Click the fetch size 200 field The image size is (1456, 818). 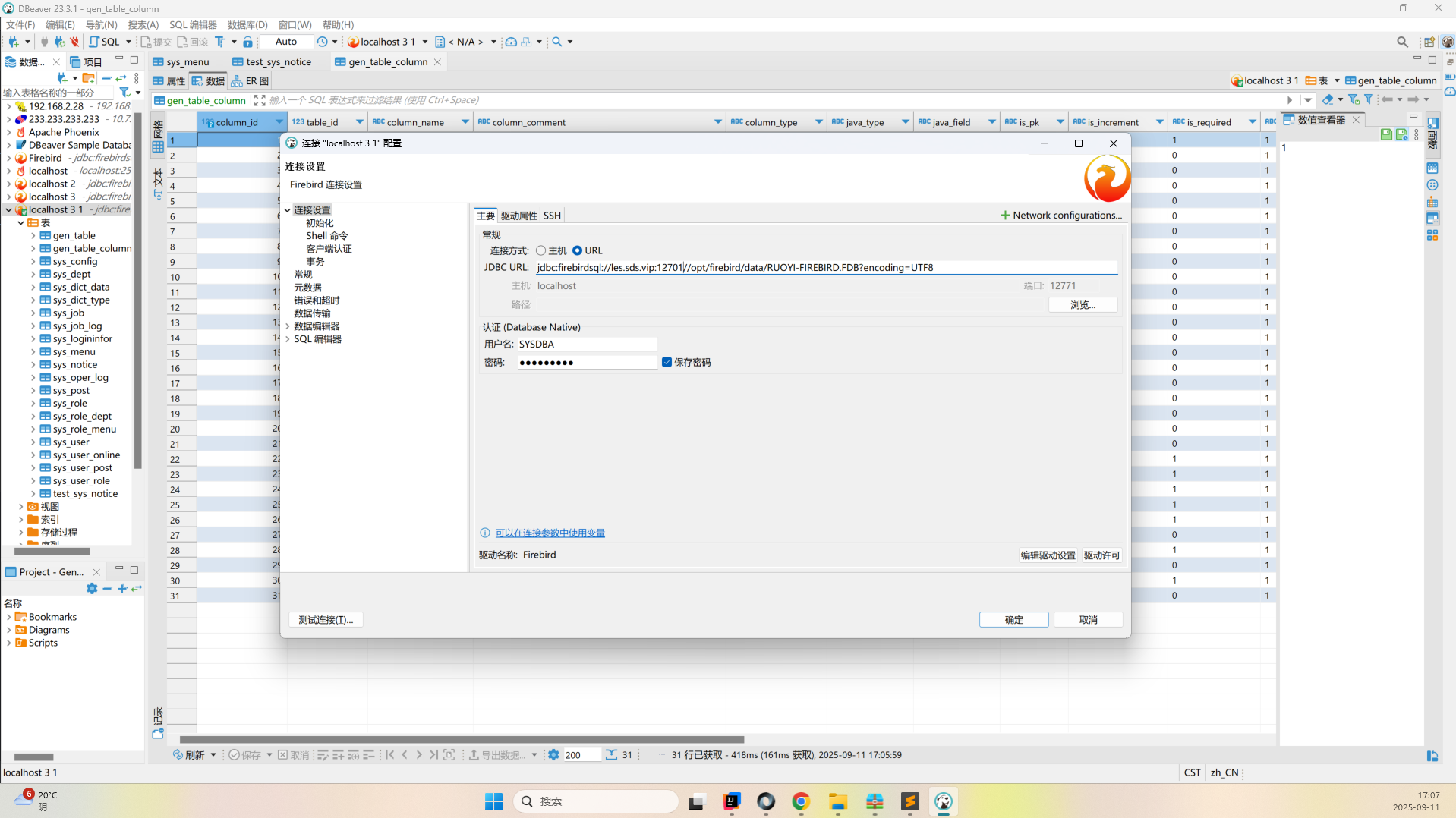581,755
